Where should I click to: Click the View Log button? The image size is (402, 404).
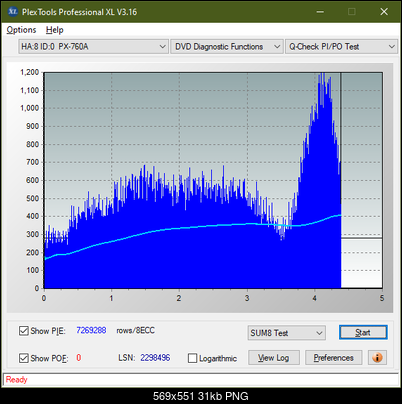coord(274,358)
